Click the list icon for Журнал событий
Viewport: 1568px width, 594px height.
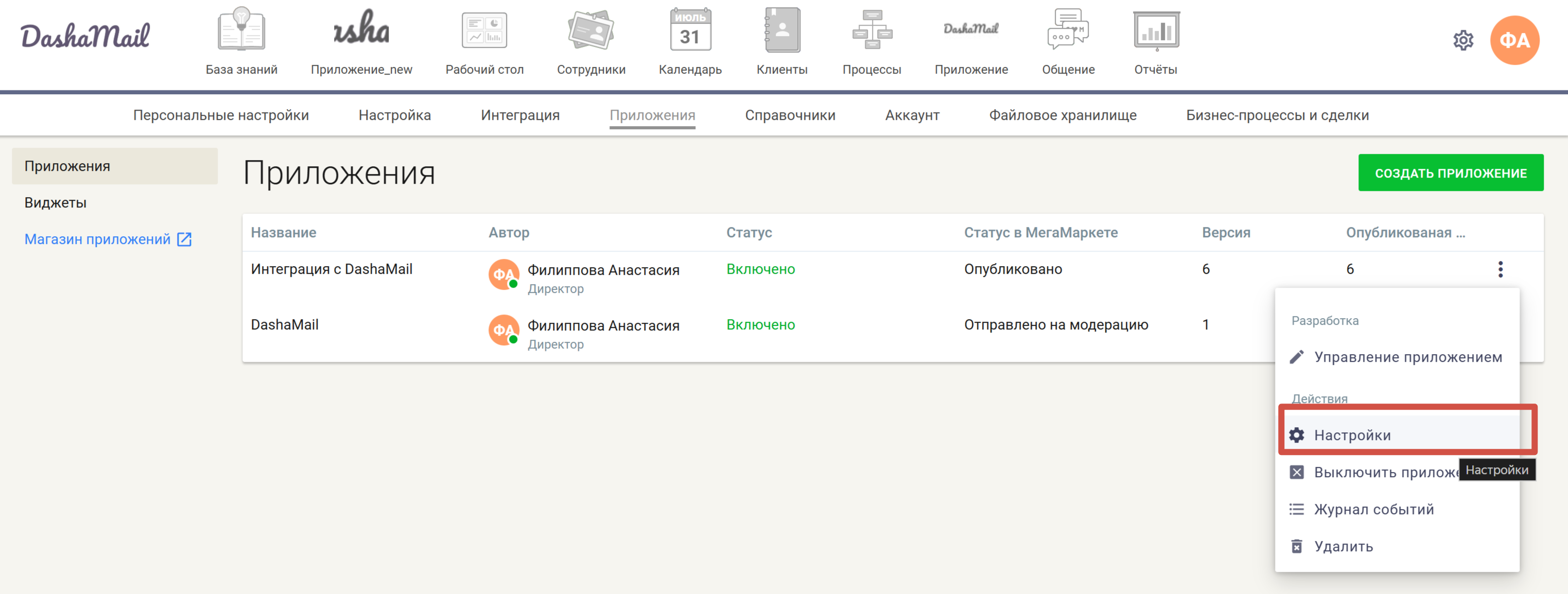(1297, 509)
